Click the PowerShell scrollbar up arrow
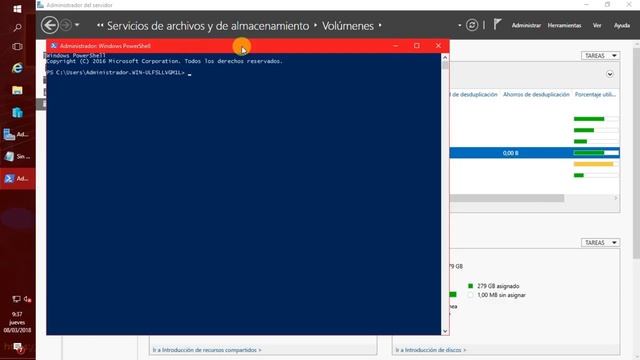The height and width of the screenshot is (360, 640). tap(445, 58)
